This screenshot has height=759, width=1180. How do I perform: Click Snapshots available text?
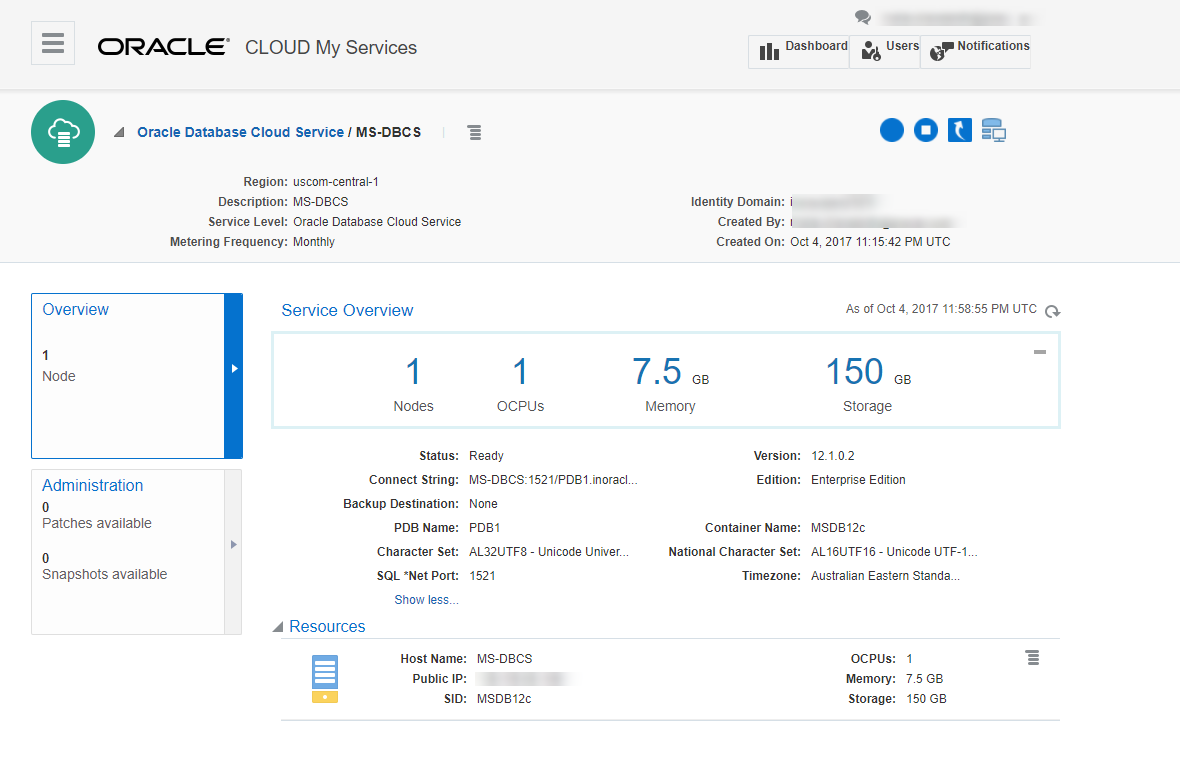click(x=105, y=575)
